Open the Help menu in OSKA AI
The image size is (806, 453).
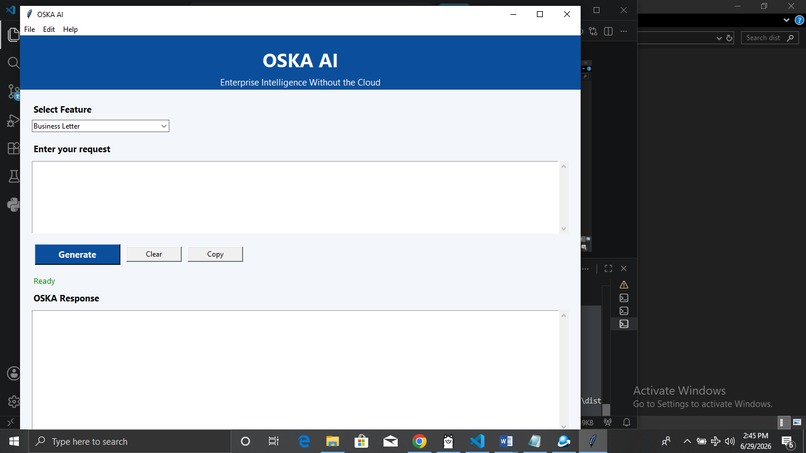pyautogui.click(x=70, y=29)
